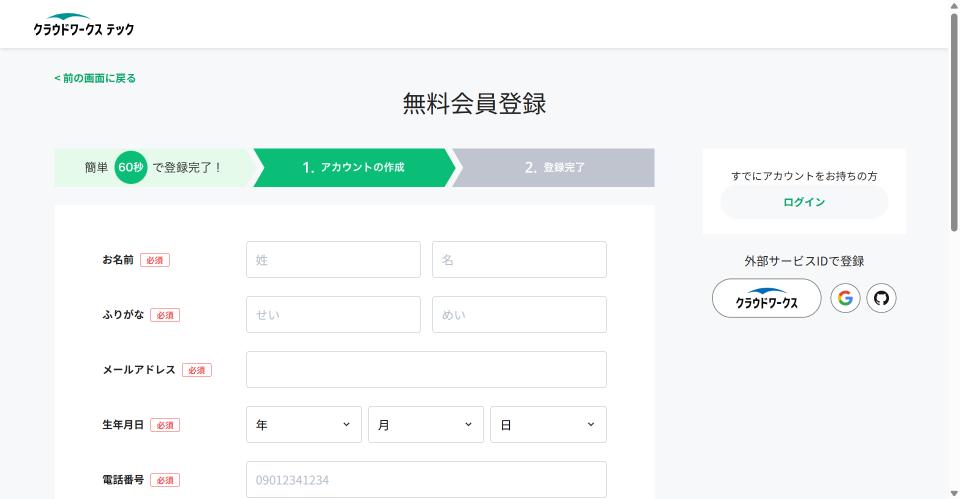This screenshot has width=960, height=499.
Task: Sign up with GitHub icon
Action: click(881, 298)
